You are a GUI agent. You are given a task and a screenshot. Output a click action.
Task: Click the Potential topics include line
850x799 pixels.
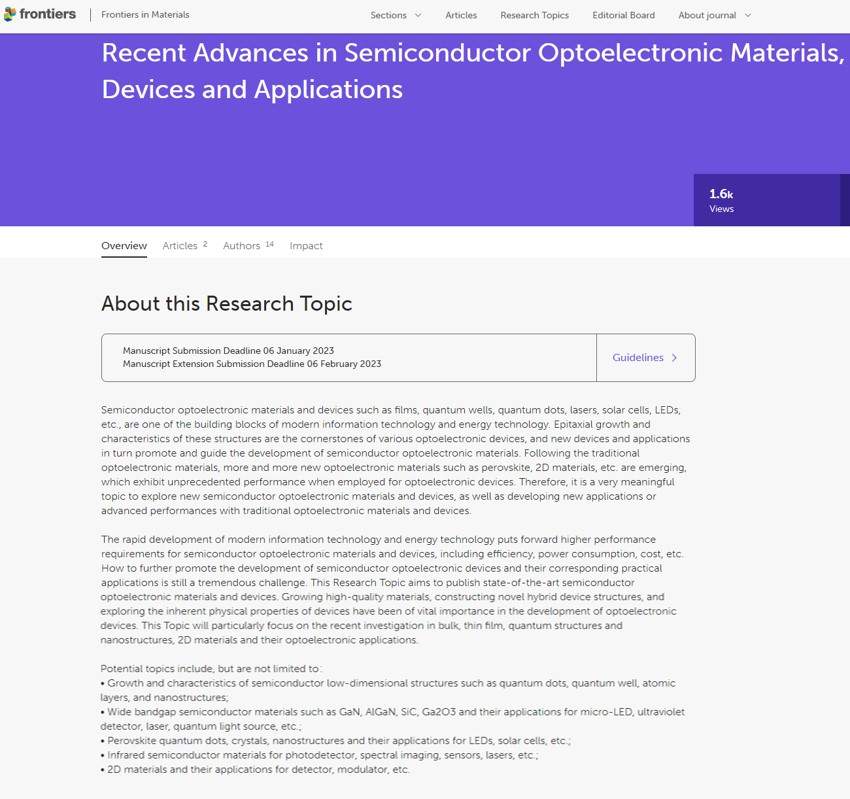pos(210,668)
